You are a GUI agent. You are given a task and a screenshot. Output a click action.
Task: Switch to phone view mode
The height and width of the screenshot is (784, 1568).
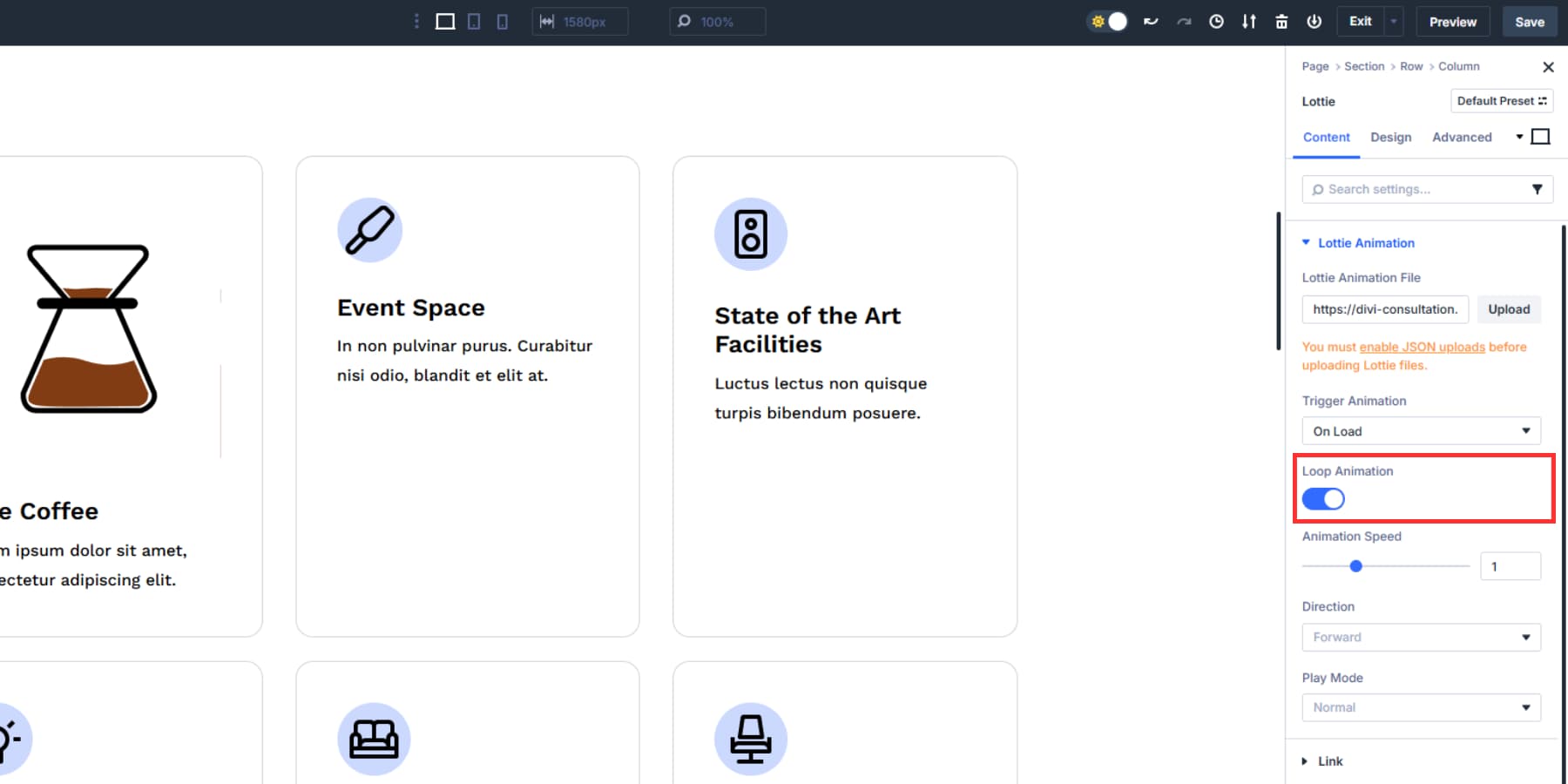(502, 21)
